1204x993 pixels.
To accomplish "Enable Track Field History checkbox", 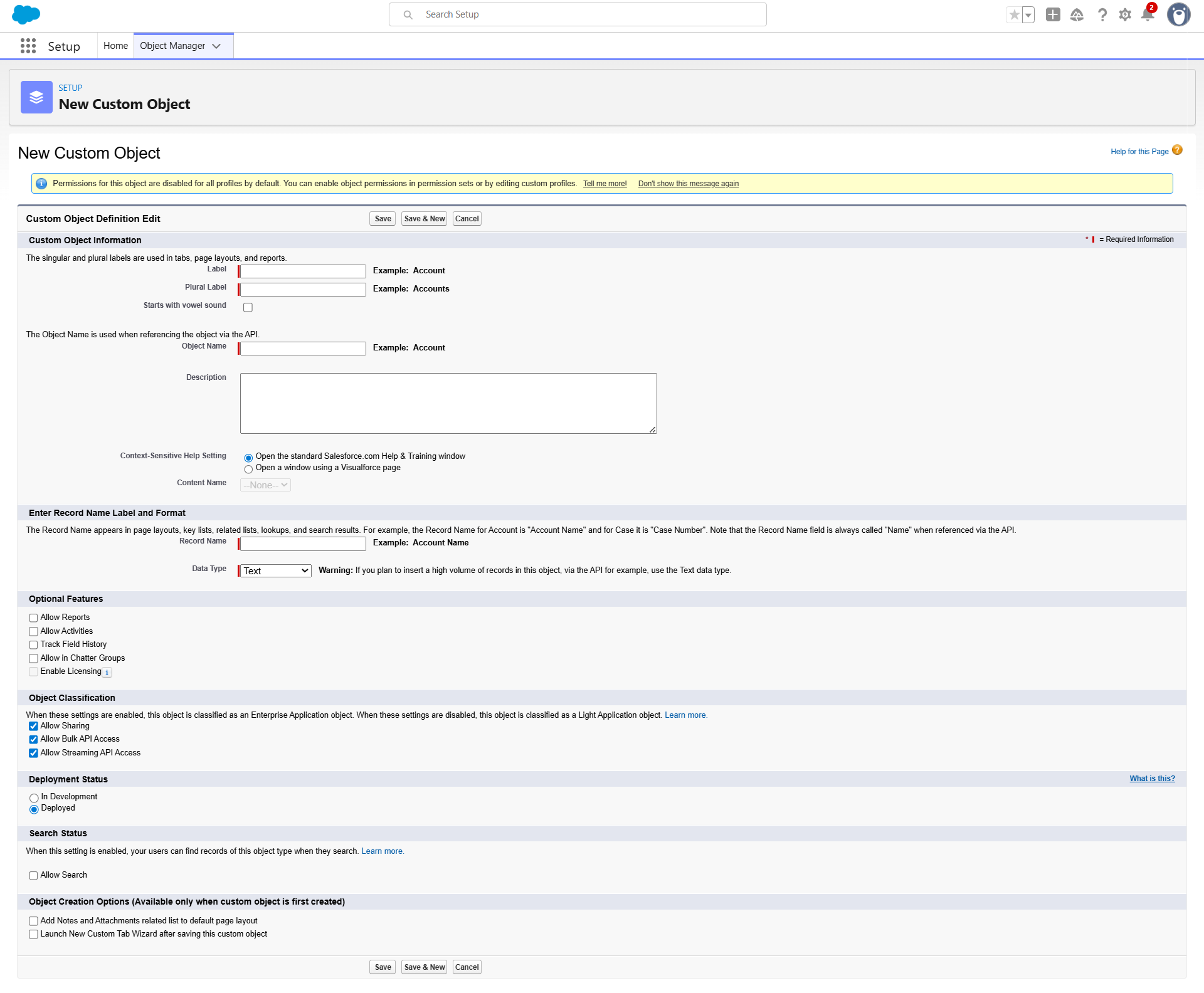I will [33, 645].
